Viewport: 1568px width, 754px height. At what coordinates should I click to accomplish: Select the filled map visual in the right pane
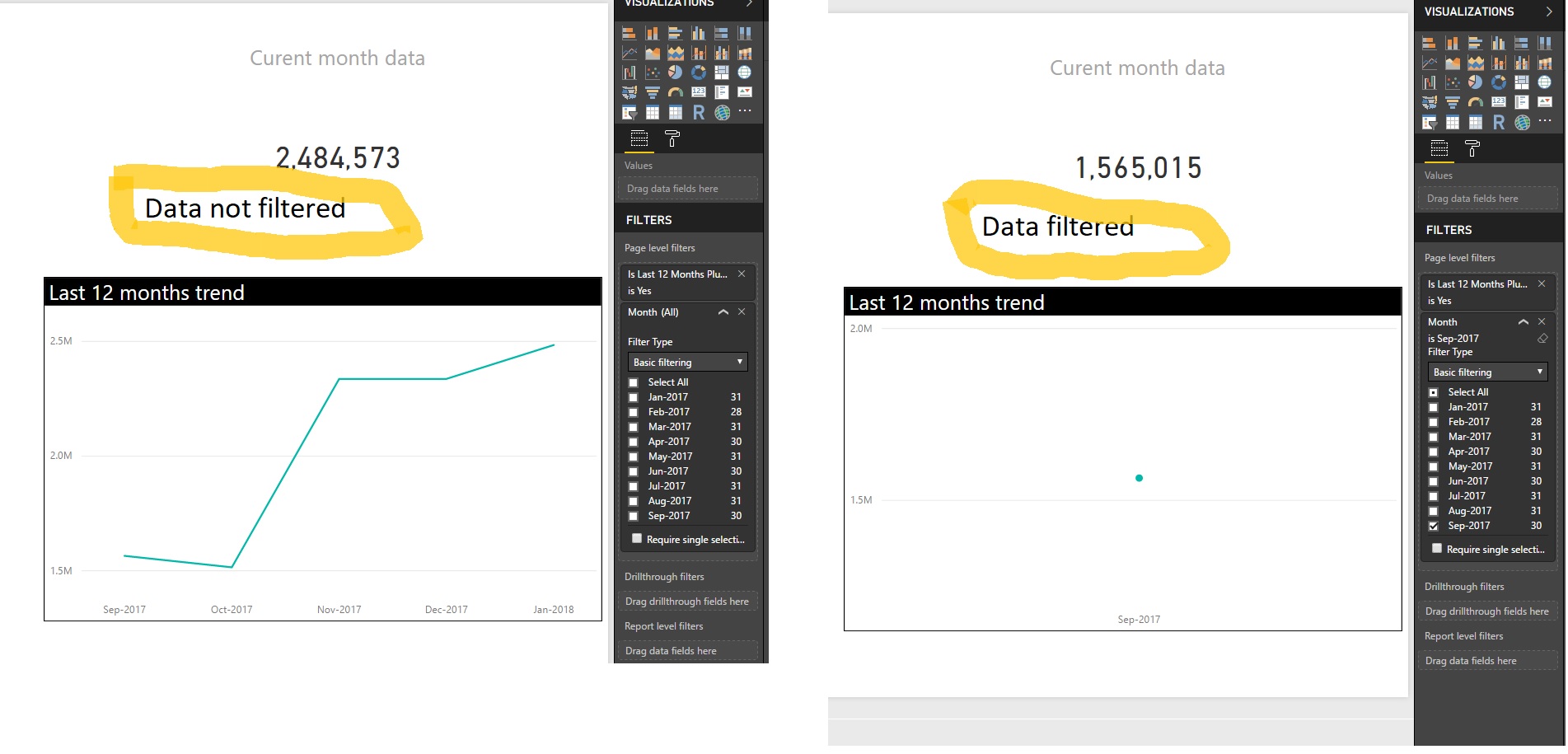coord(1430,102)
